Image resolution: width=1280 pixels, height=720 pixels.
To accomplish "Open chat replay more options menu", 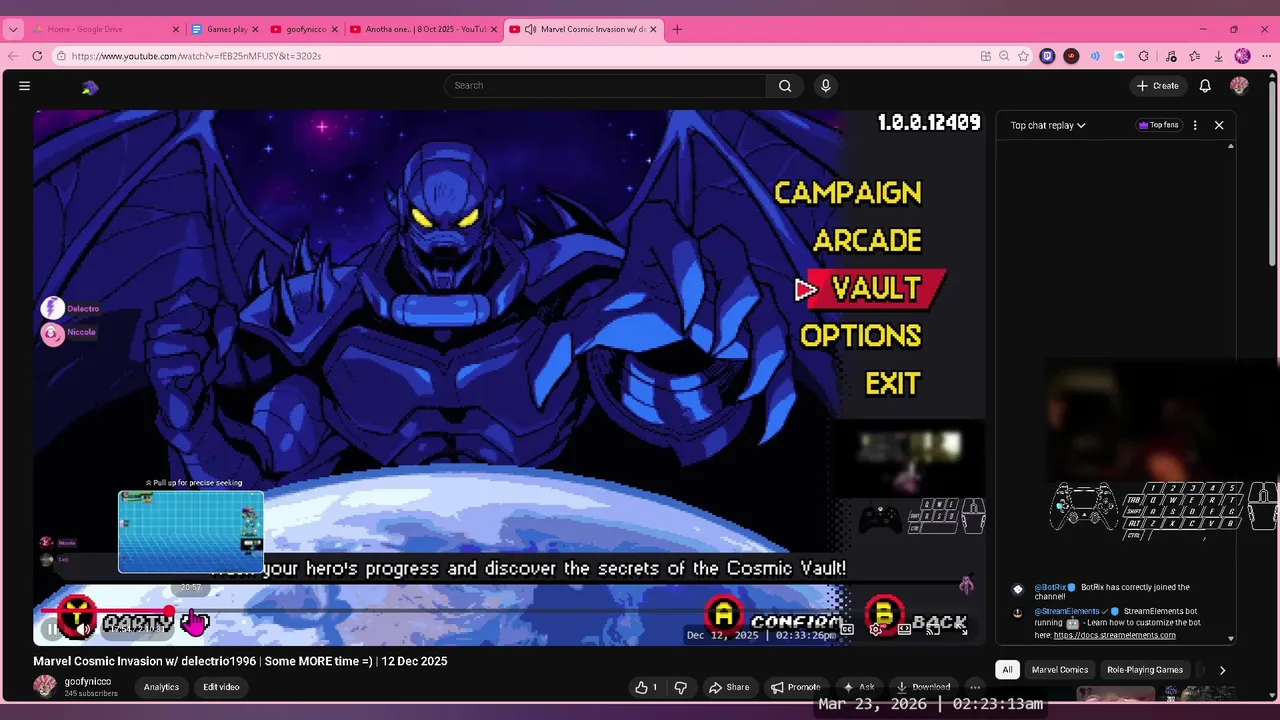I will 1195,125.
